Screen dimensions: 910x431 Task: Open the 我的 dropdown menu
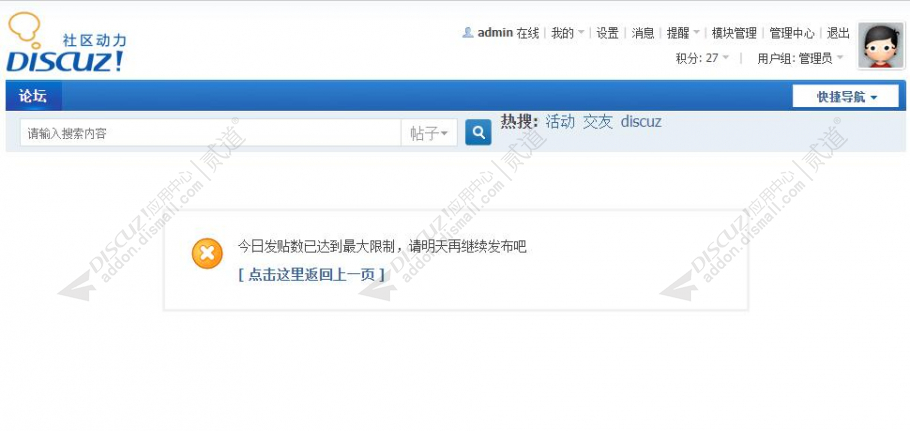pos(568,33)
